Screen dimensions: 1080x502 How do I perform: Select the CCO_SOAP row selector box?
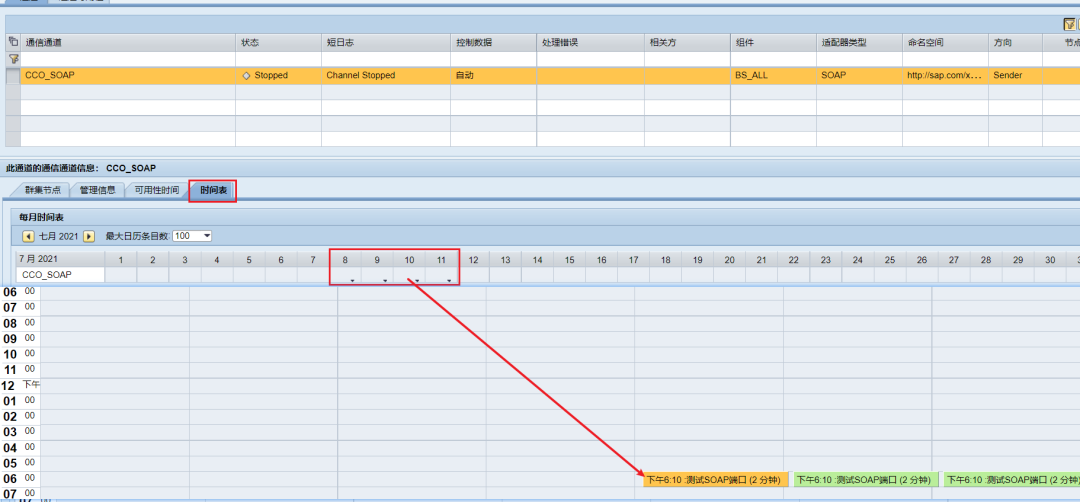pos(13,76)
